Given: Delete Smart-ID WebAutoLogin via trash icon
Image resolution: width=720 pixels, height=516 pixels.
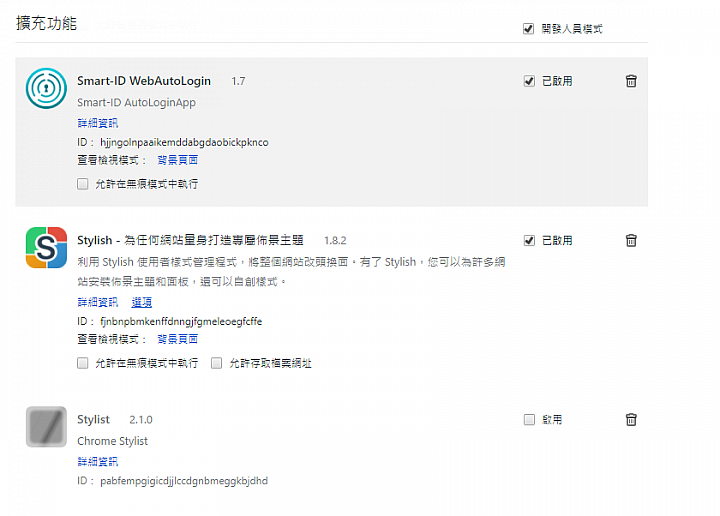Looking at the screenshot, I should click(x=631, y=81).
